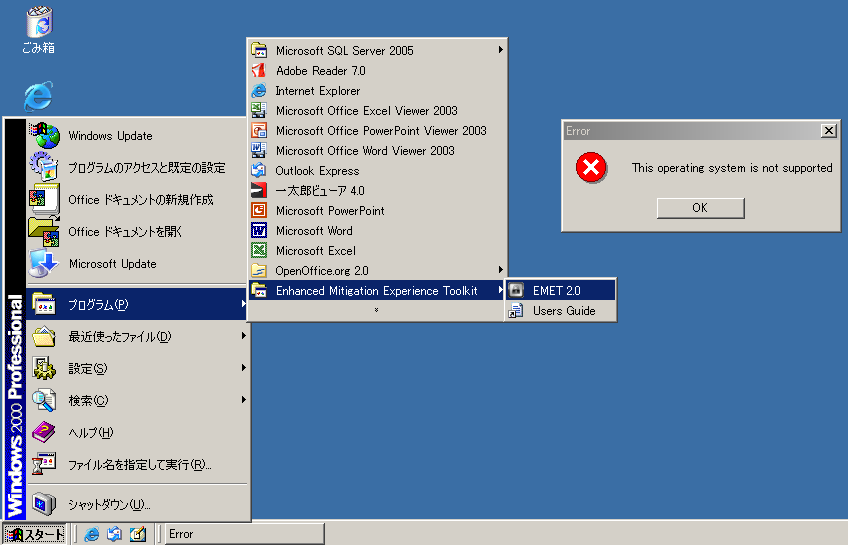Viewport: 848px width, 545px height.
Task: Click the Microsoft Excel X icon
Action: [259, 250]
